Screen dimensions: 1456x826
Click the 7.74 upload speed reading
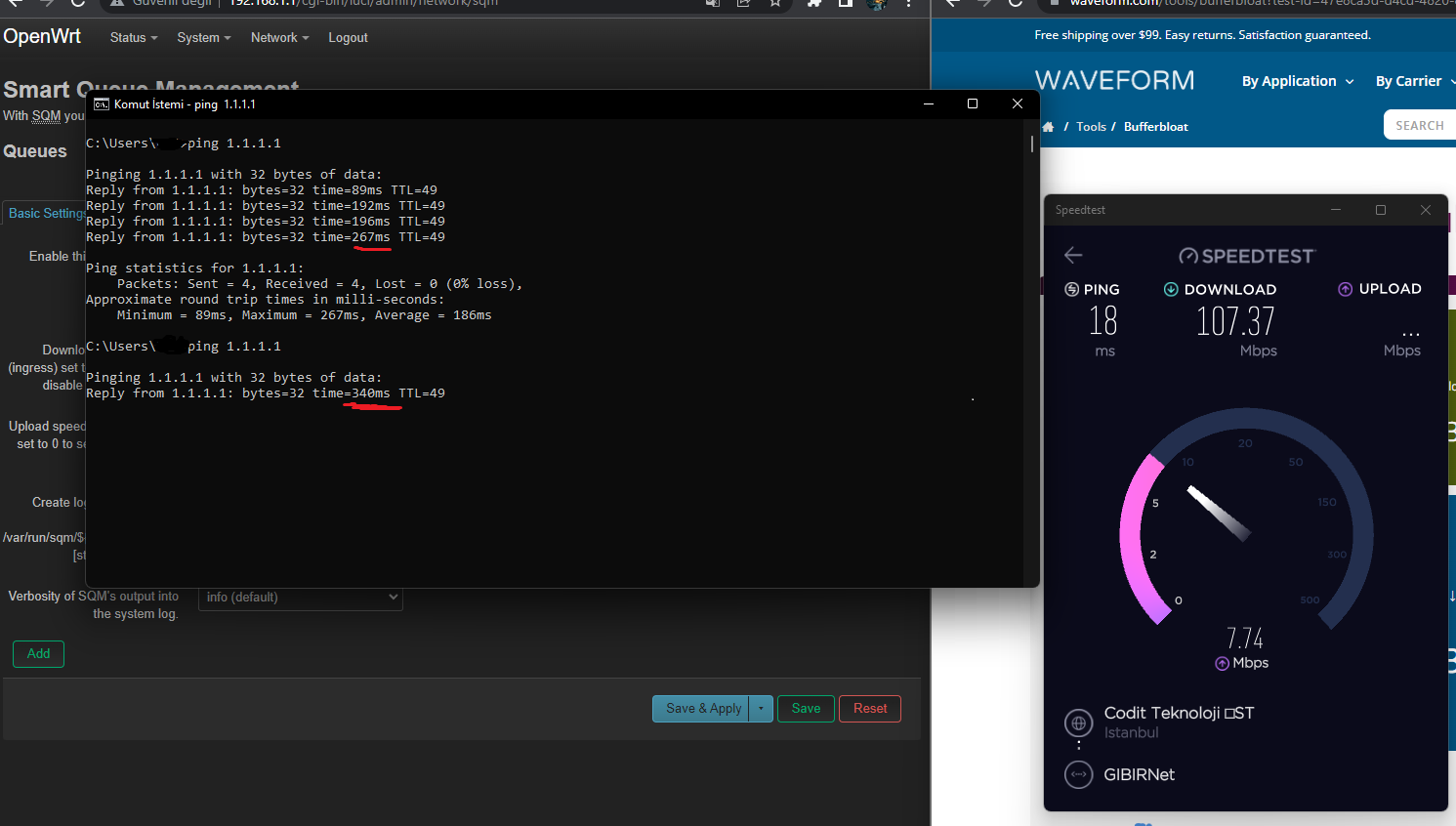click(1245, 639)
